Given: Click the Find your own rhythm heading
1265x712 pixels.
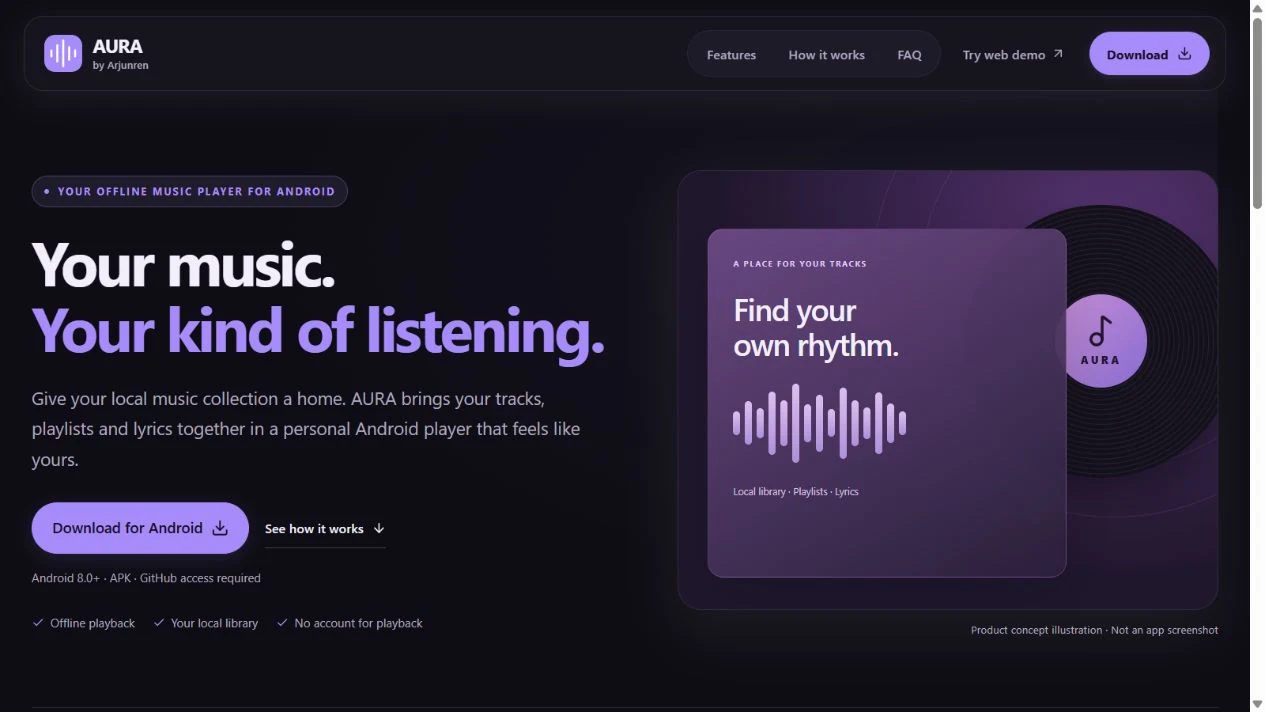Looking at the screenshot, I should [x=816, y=328].
